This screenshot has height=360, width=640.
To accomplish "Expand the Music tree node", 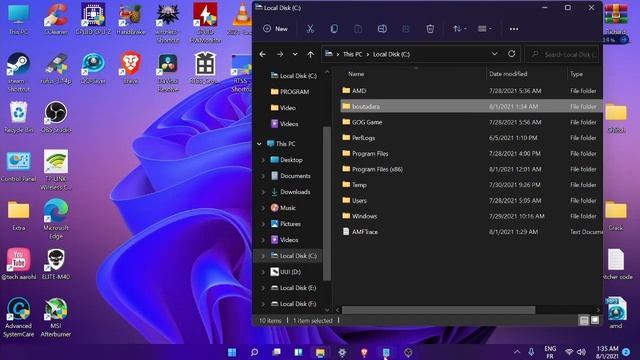I will (263, 208).
